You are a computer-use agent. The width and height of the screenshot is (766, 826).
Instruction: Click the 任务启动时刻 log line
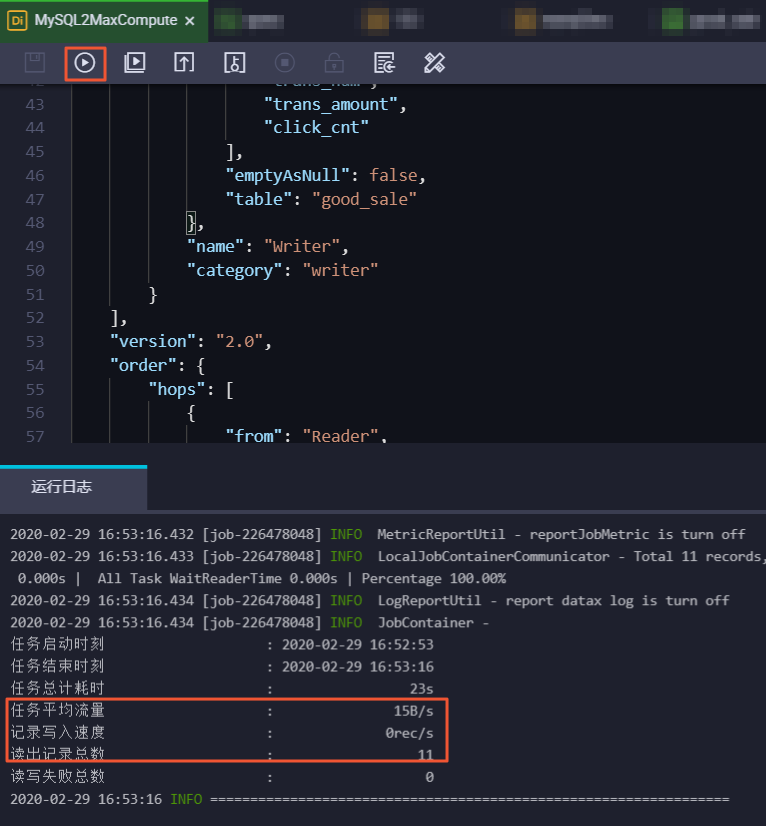tap(222, 644)
